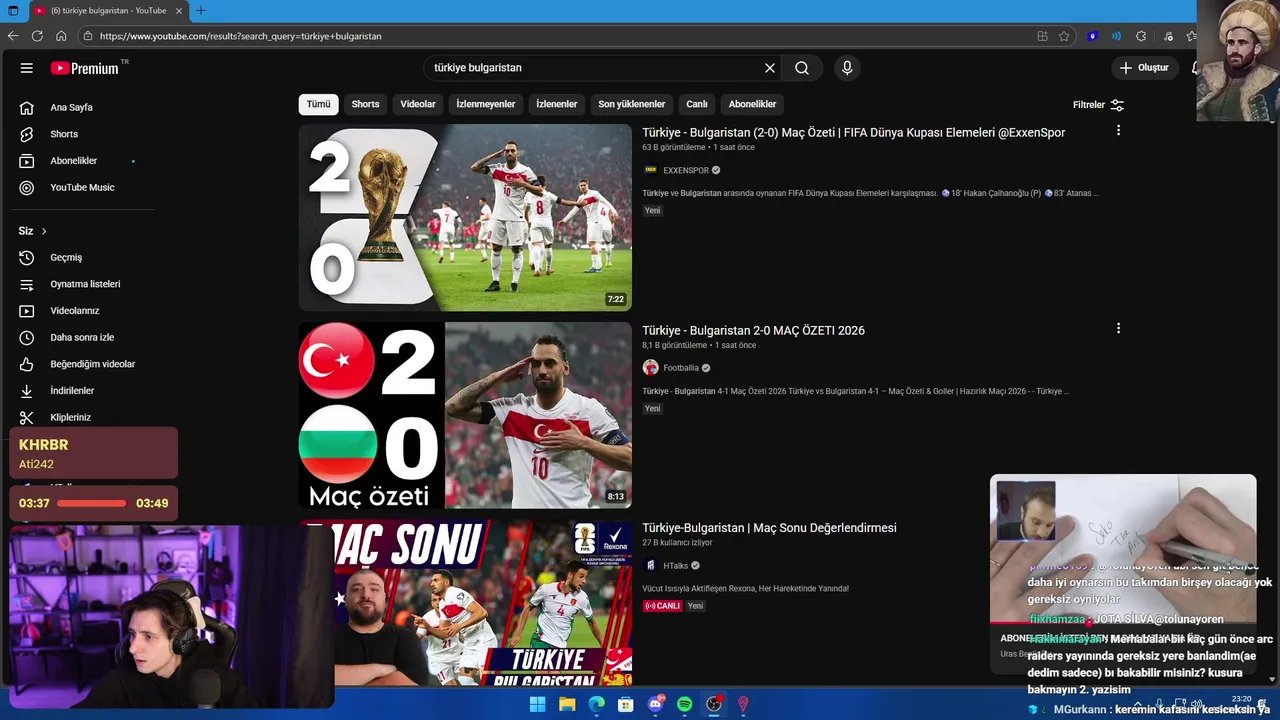Go to HTalks channel
The image size is (1280, 720).
[x=675, y=566]
